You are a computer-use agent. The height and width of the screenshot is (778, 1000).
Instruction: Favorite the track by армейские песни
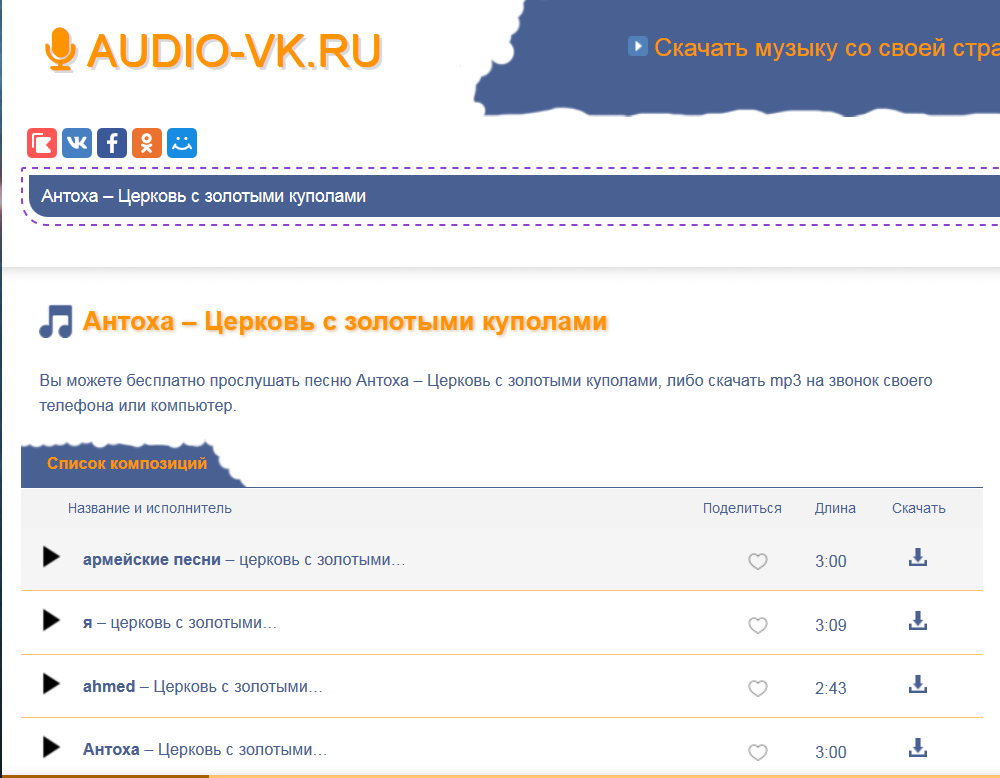click(758, 561)
